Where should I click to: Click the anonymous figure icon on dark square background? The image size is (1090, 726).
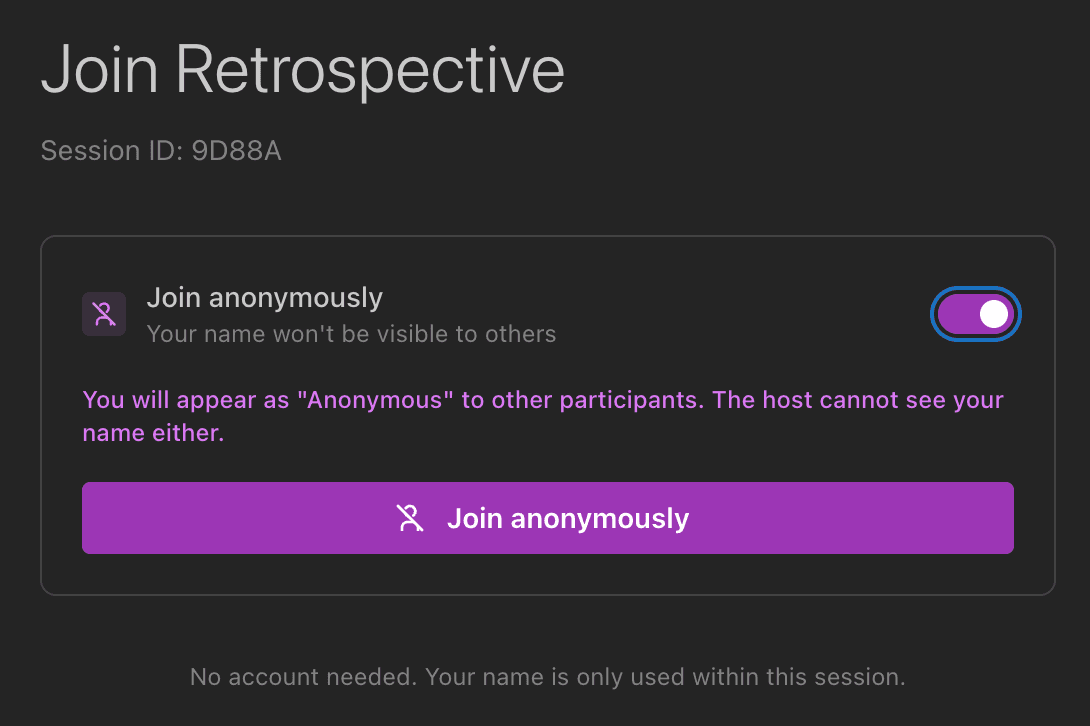click(104, 313)
